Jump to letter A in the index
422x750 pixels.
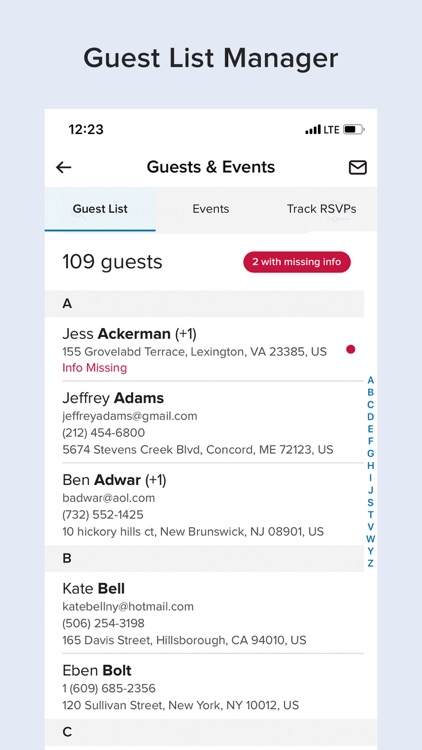370,381
